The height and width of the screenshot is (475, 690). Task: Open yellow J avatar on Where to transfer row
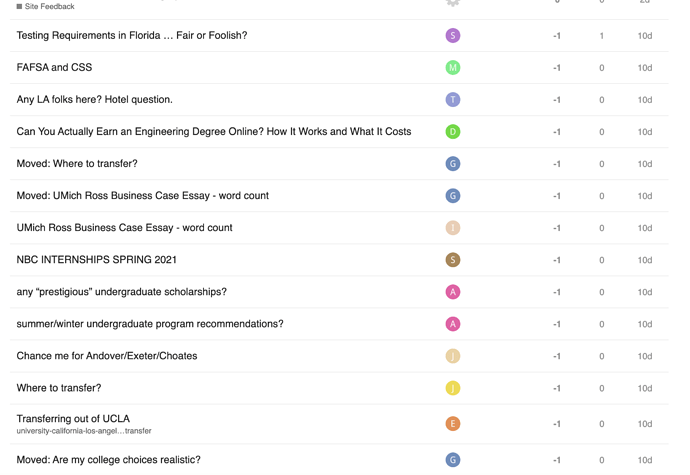coord(453,388)
